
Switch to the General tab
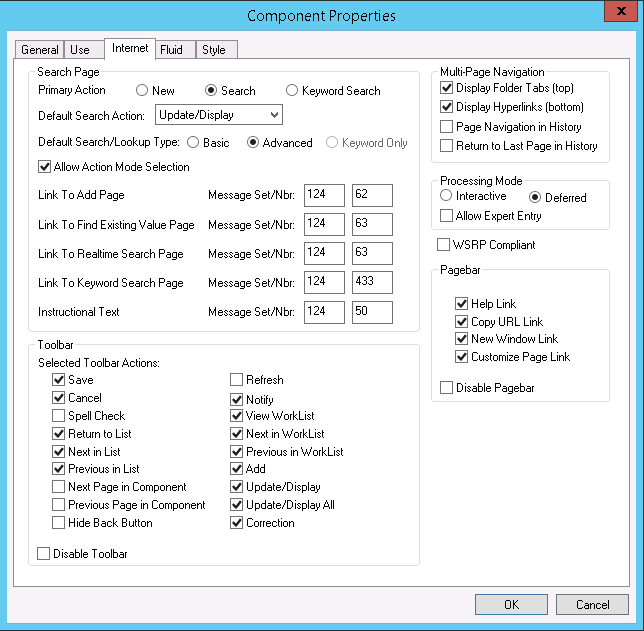39,50
